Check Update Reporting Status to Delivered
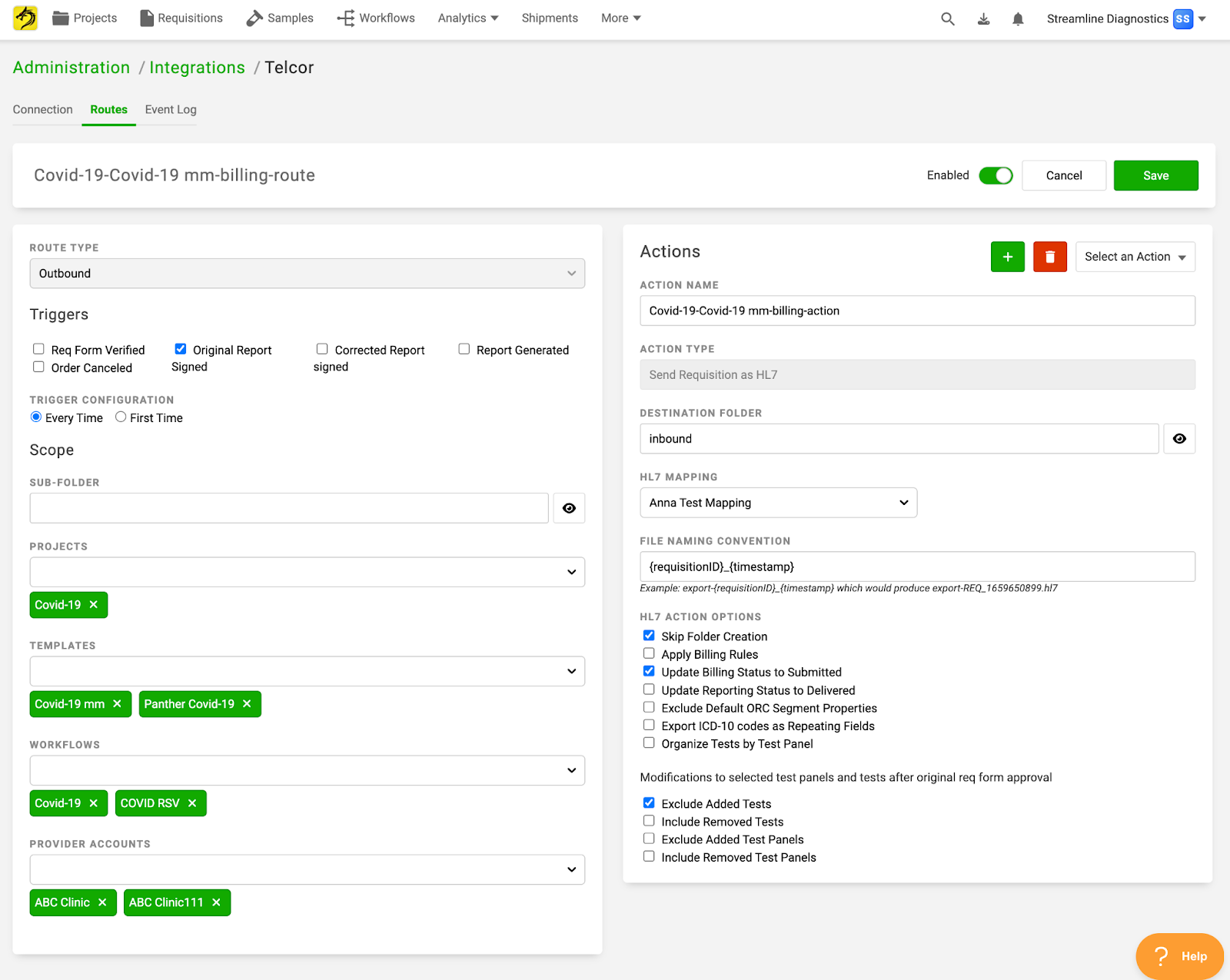Viewport: 1230px width, 980px height. pyautogui.click(x=649, y=689)
